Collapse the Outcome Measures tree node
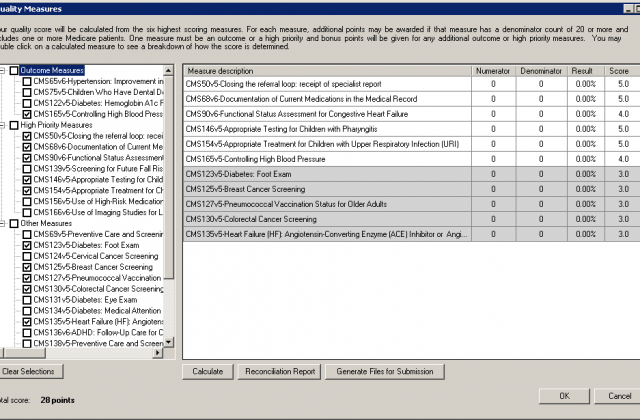This screenshot has height=420, width=640. click(2, 71)
